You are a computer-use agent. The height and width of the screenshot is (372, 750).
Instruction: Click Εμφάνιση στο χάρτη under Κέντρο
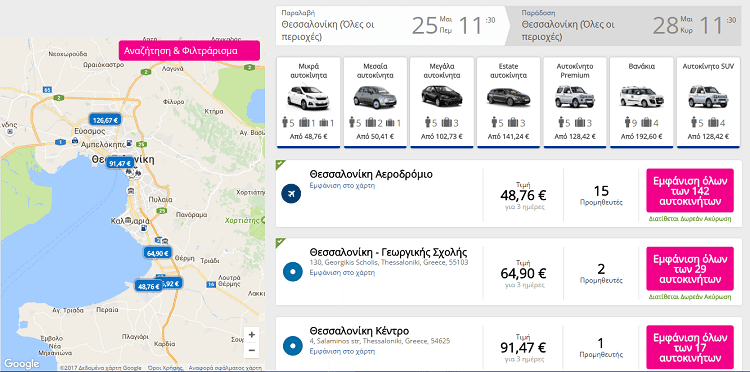342,351
